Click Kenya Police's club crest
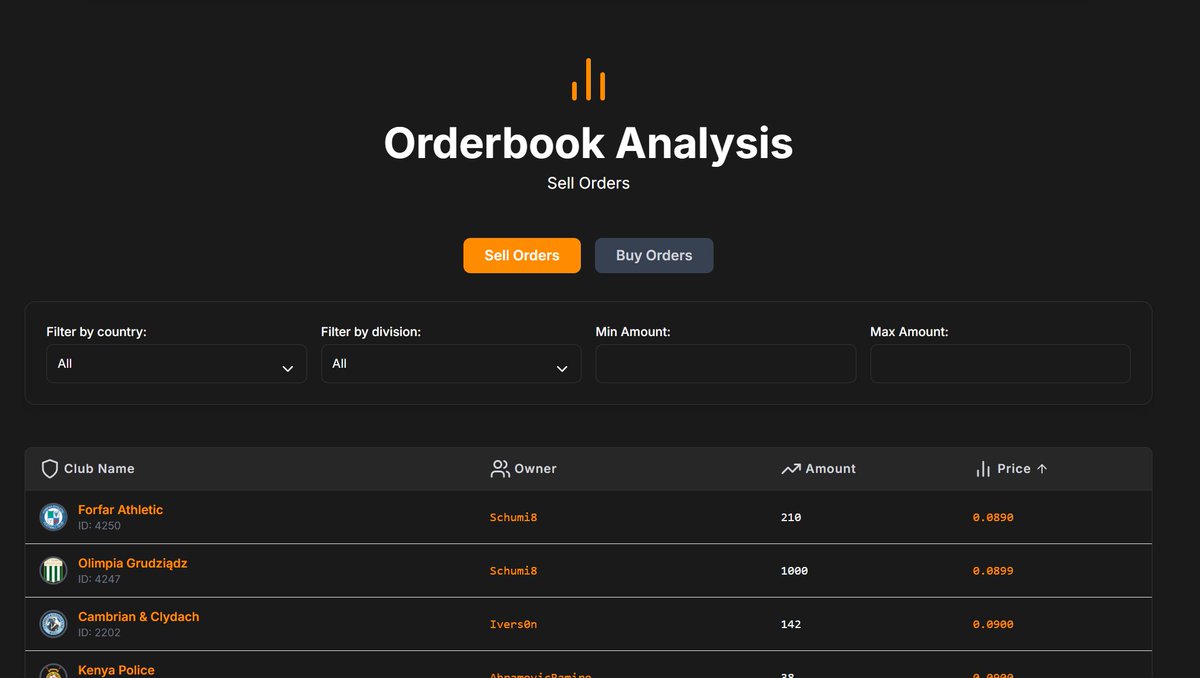Screen dimensions: 1200x678 [53, 671]
